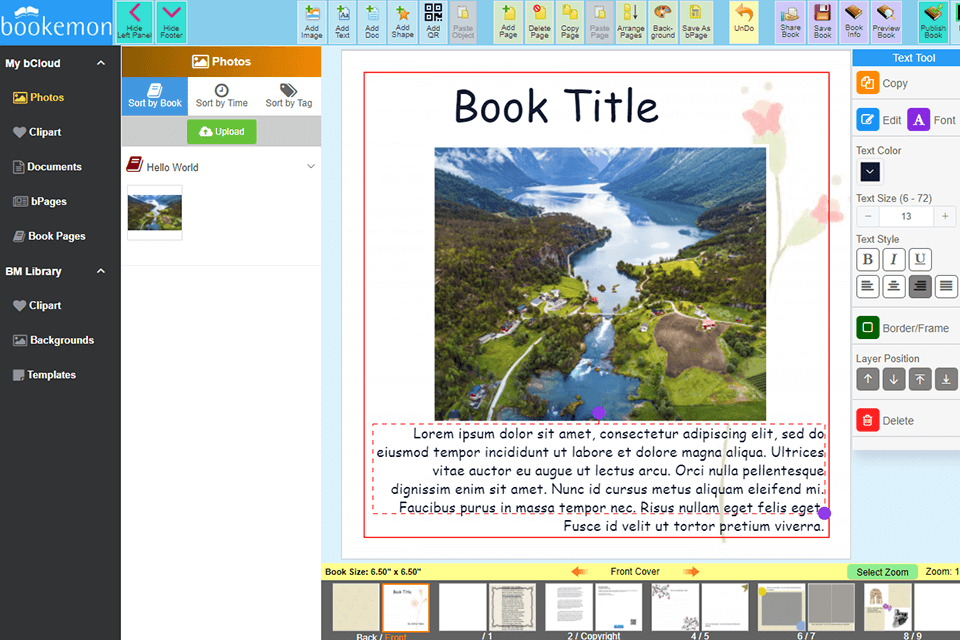The image size is (960, 640).
Task: Decrease text size with minus button
Action: [x=868, y=216]
